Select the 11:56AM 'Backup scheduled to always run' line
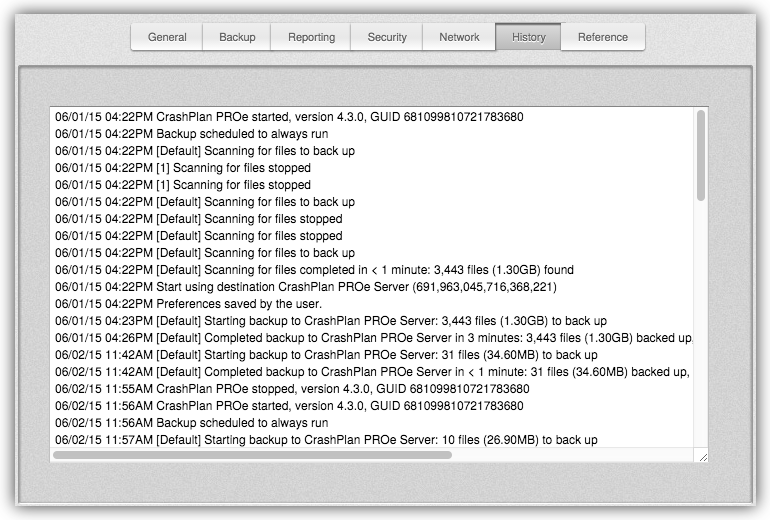The image size is (770, 520). (x=192, y=423)
